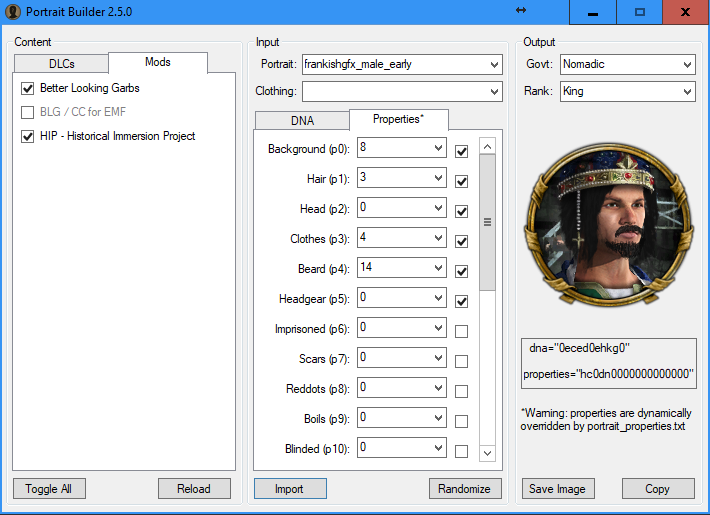Enable the BLG / CC for EMF mod
Screen dimensions: 710x515
(28, 112)
